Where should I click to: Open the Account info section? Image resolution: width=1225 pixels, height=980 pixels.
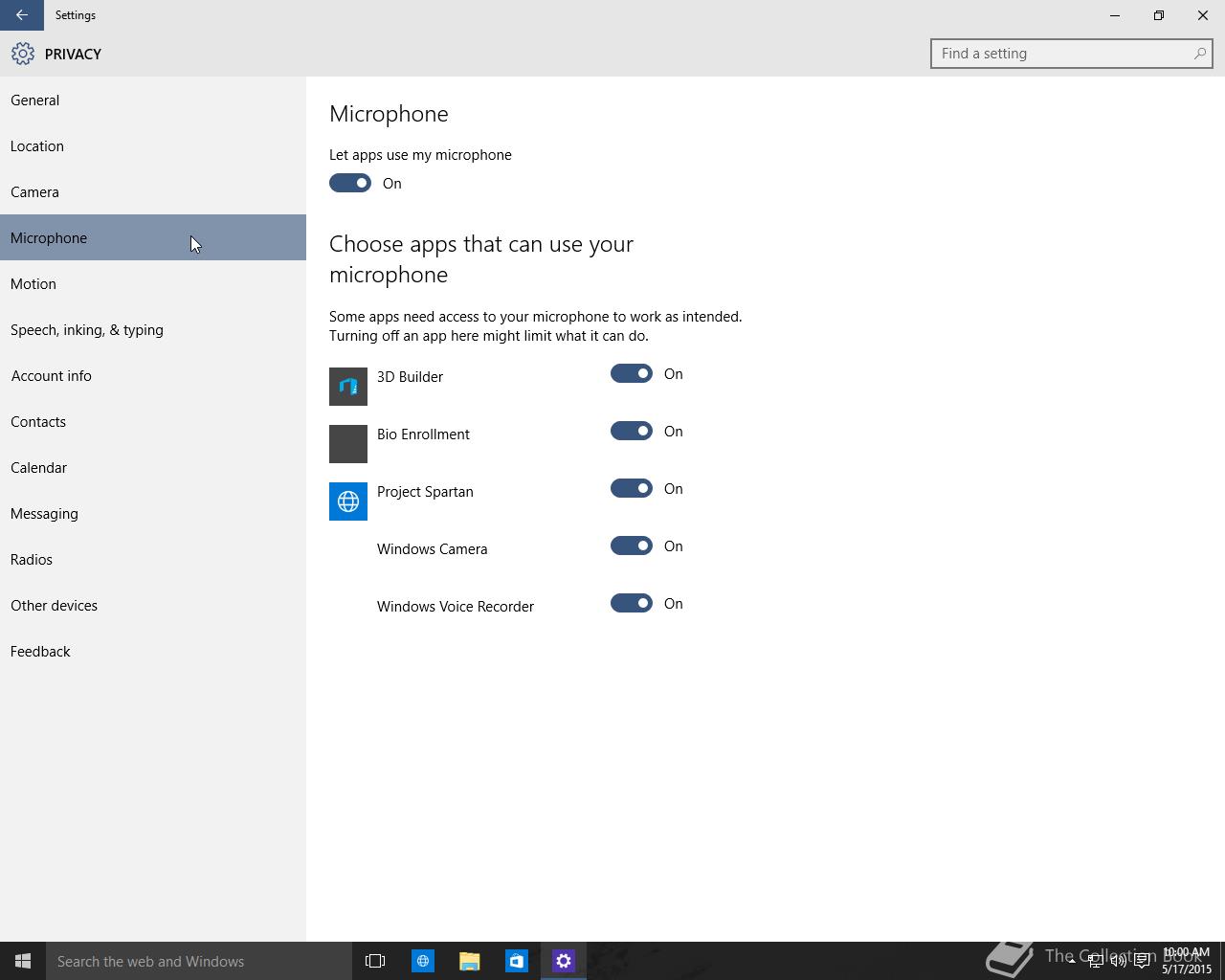tap(153, 375)
